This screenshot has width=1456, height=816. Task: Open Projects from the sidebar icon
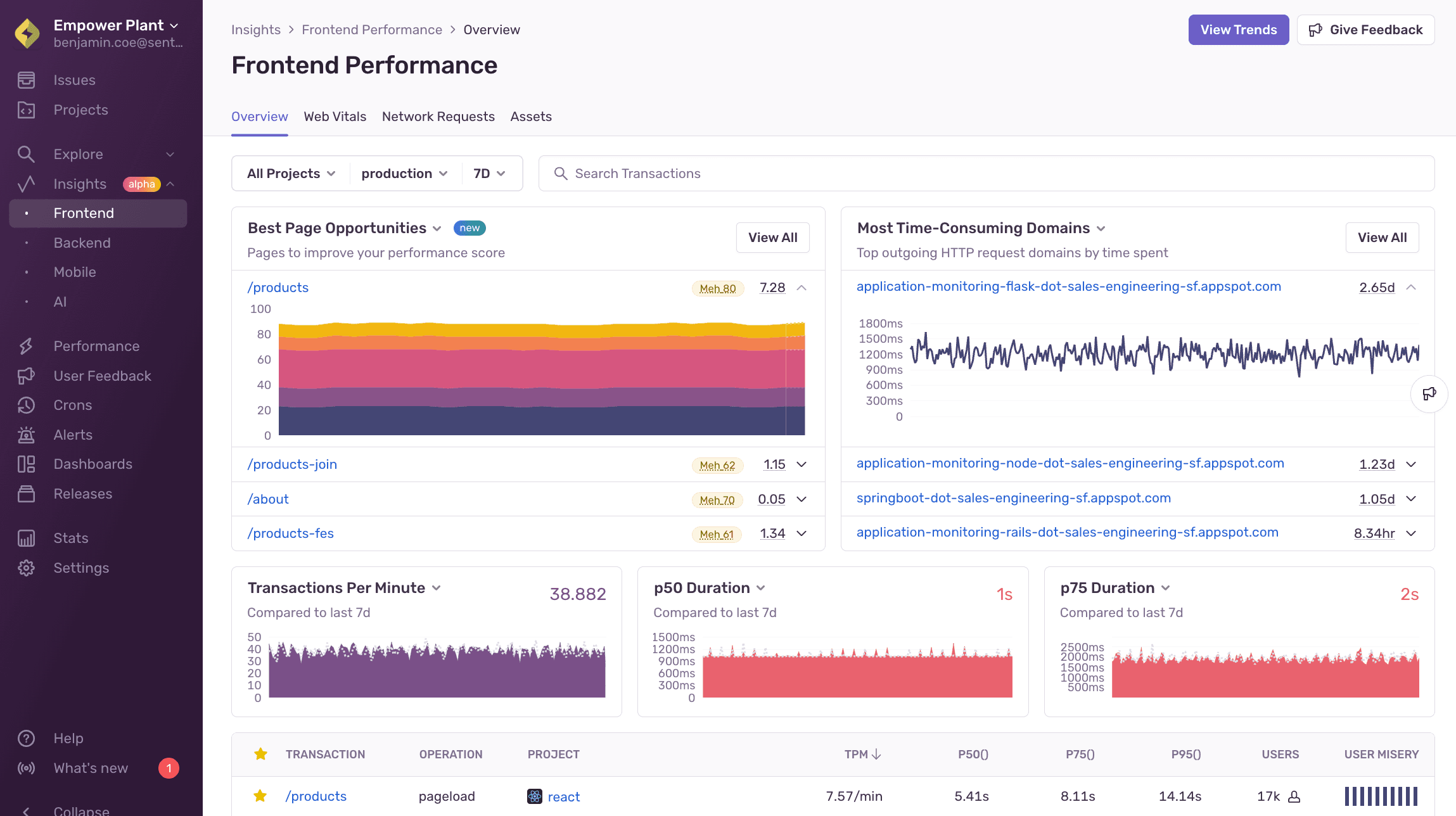pos(26,110)
